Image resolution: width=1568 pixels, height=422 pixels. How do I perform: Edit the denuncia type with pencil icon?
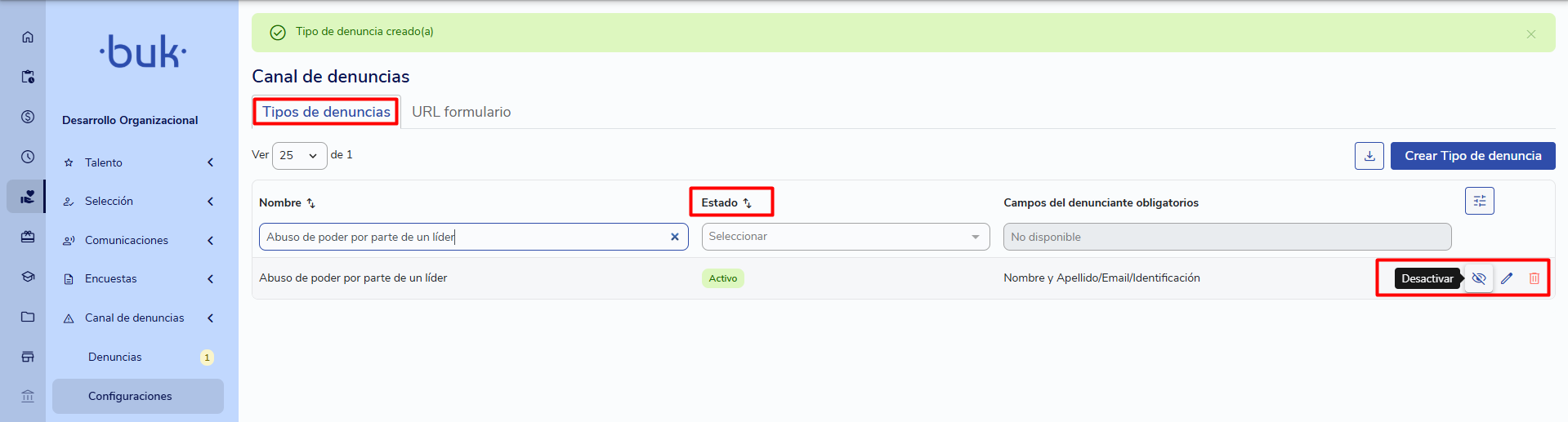(1507, 278)
